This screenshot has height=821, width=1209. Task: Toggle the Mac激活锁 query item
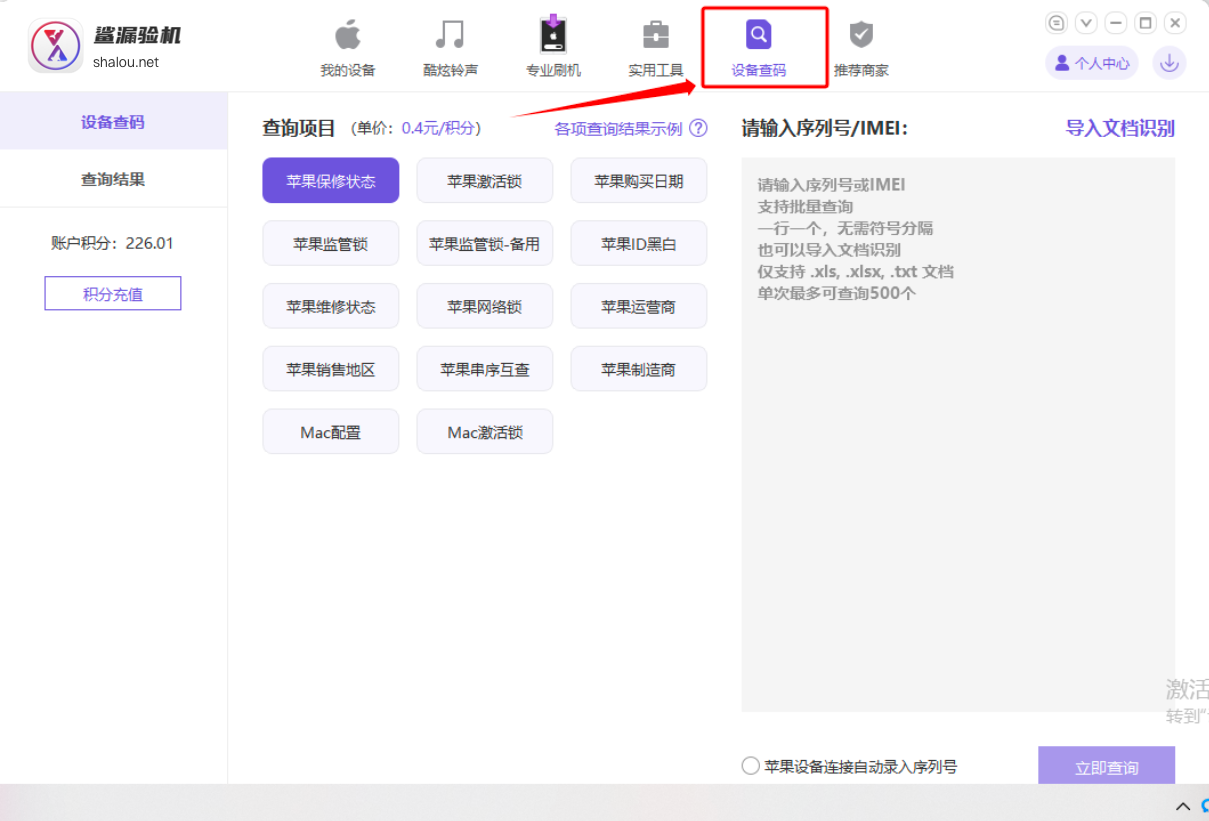coord(484,431)
